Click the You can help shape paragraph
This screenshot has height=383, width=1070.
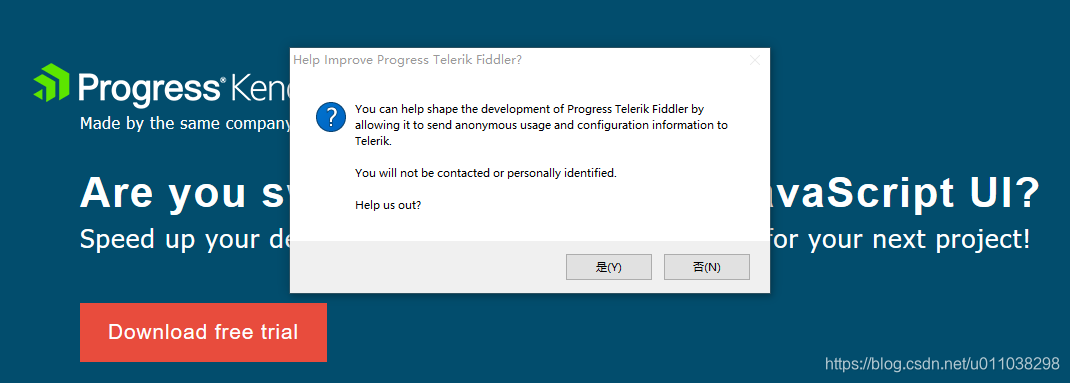click(x=541, y=126)
